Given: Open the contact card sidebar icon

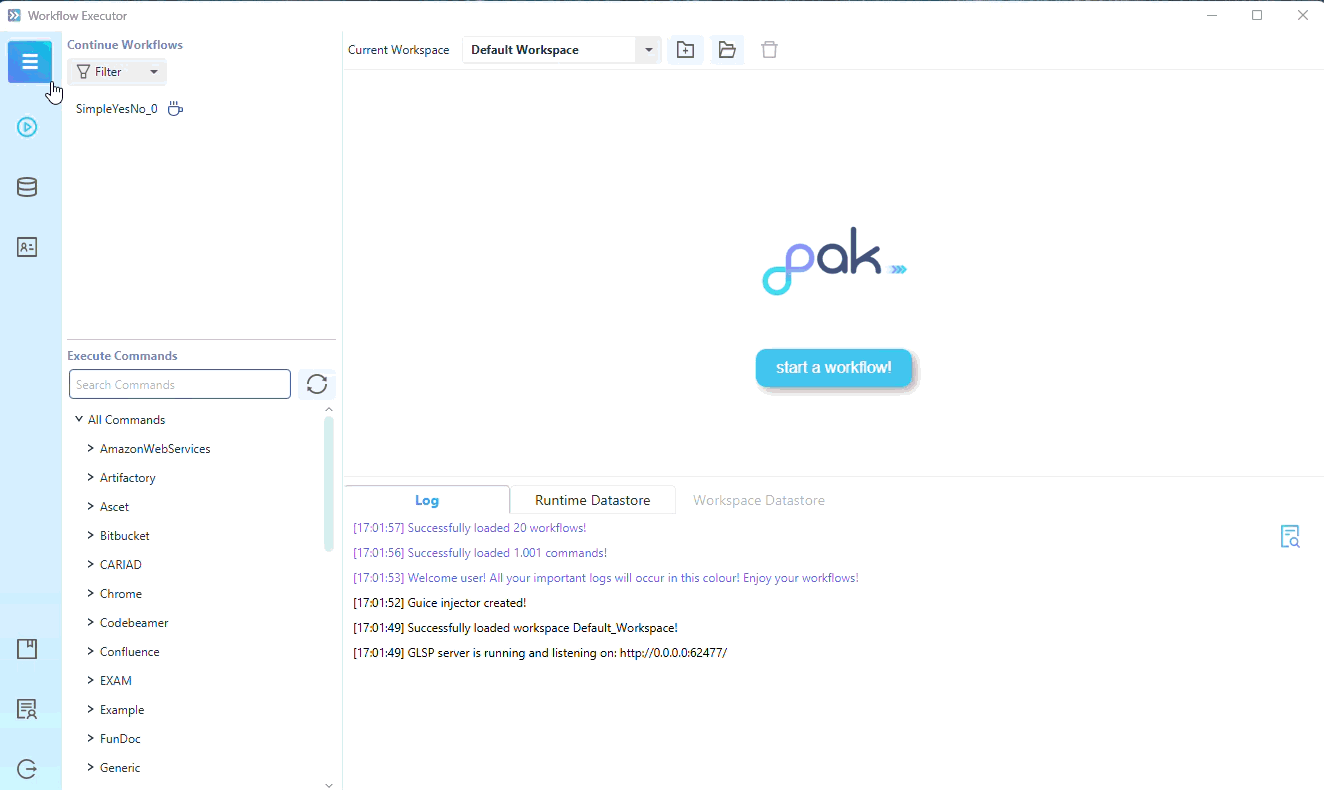Looking at the screenshot, I should [27, 247].
